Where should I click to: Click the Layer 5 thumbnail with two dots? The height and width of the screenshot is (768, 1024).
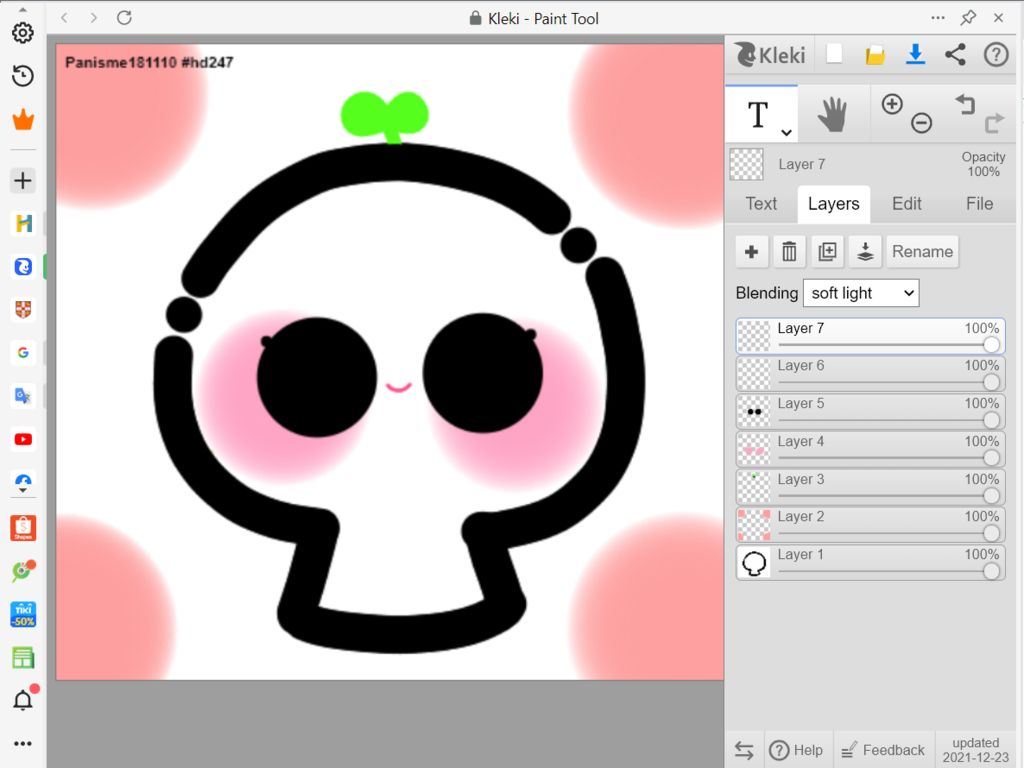coord(754,412)
